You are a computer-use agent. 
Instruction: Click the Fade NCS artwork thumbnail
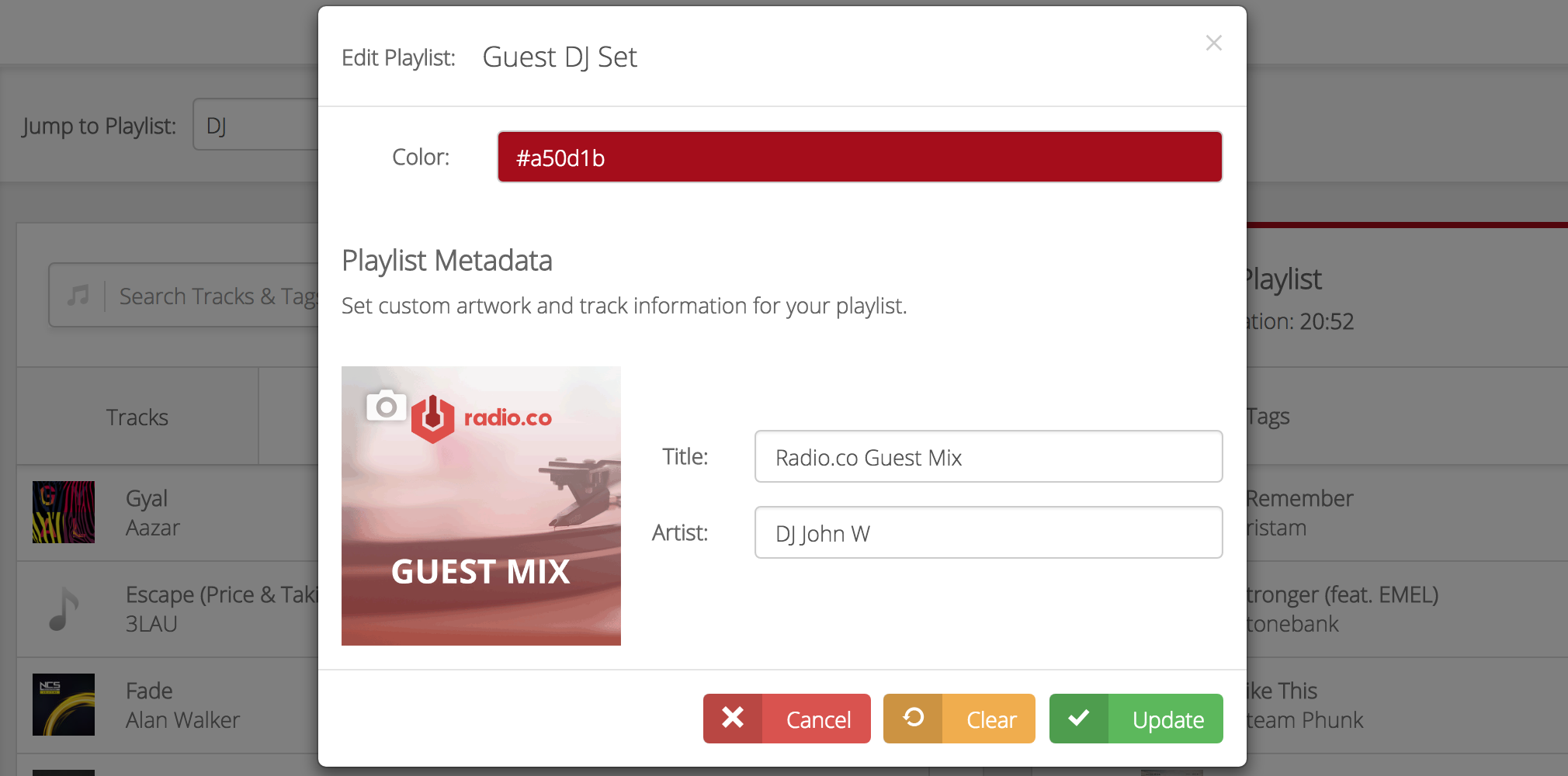click(x=64, y=705)
